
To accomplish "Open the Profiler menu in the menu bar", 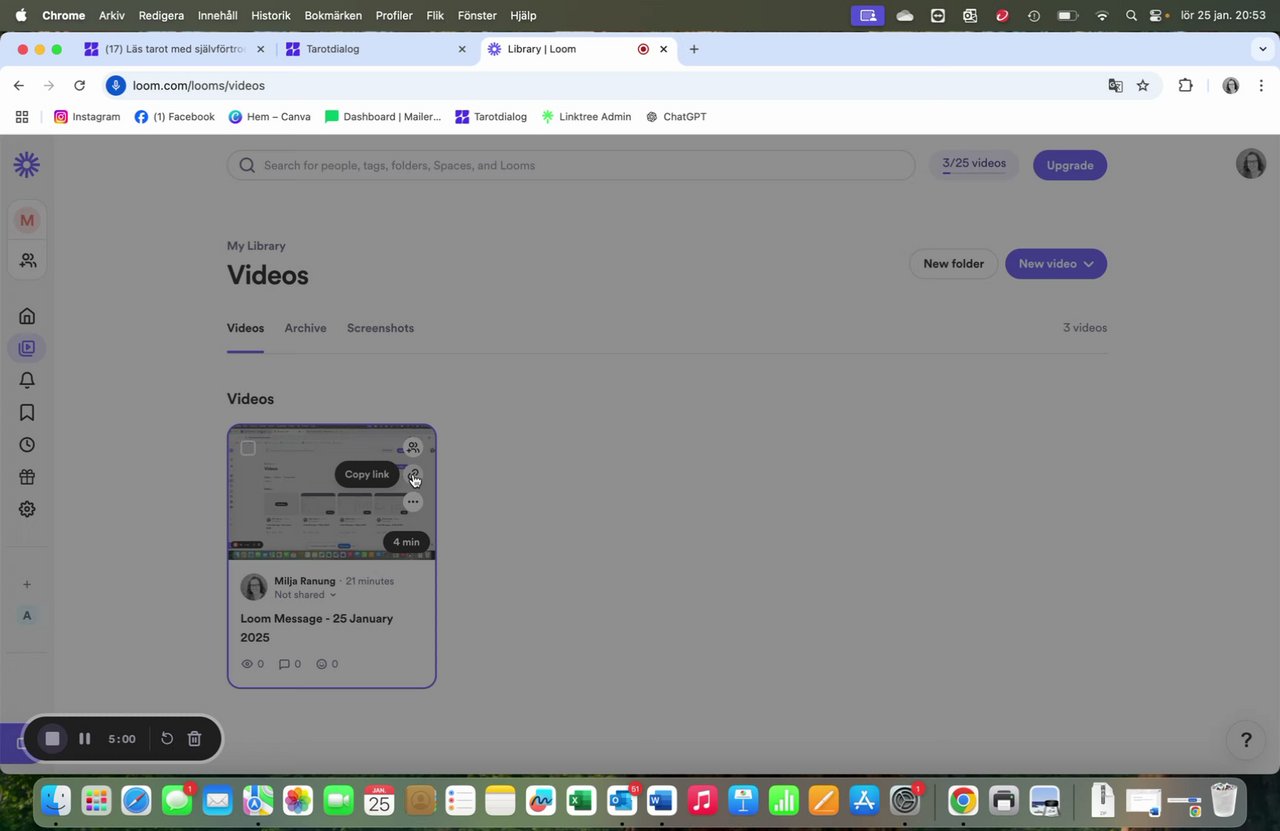I will point(394,15).
